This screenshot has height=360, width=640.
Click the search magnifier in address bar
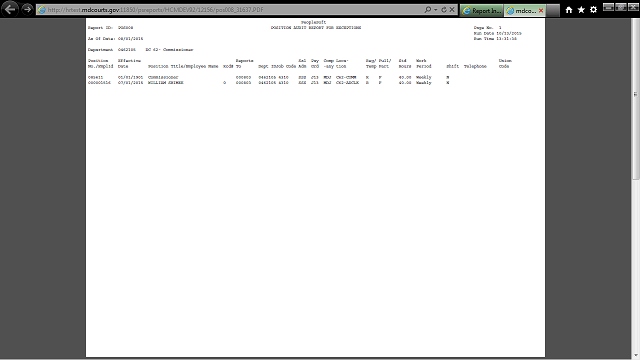pos(427,9)
